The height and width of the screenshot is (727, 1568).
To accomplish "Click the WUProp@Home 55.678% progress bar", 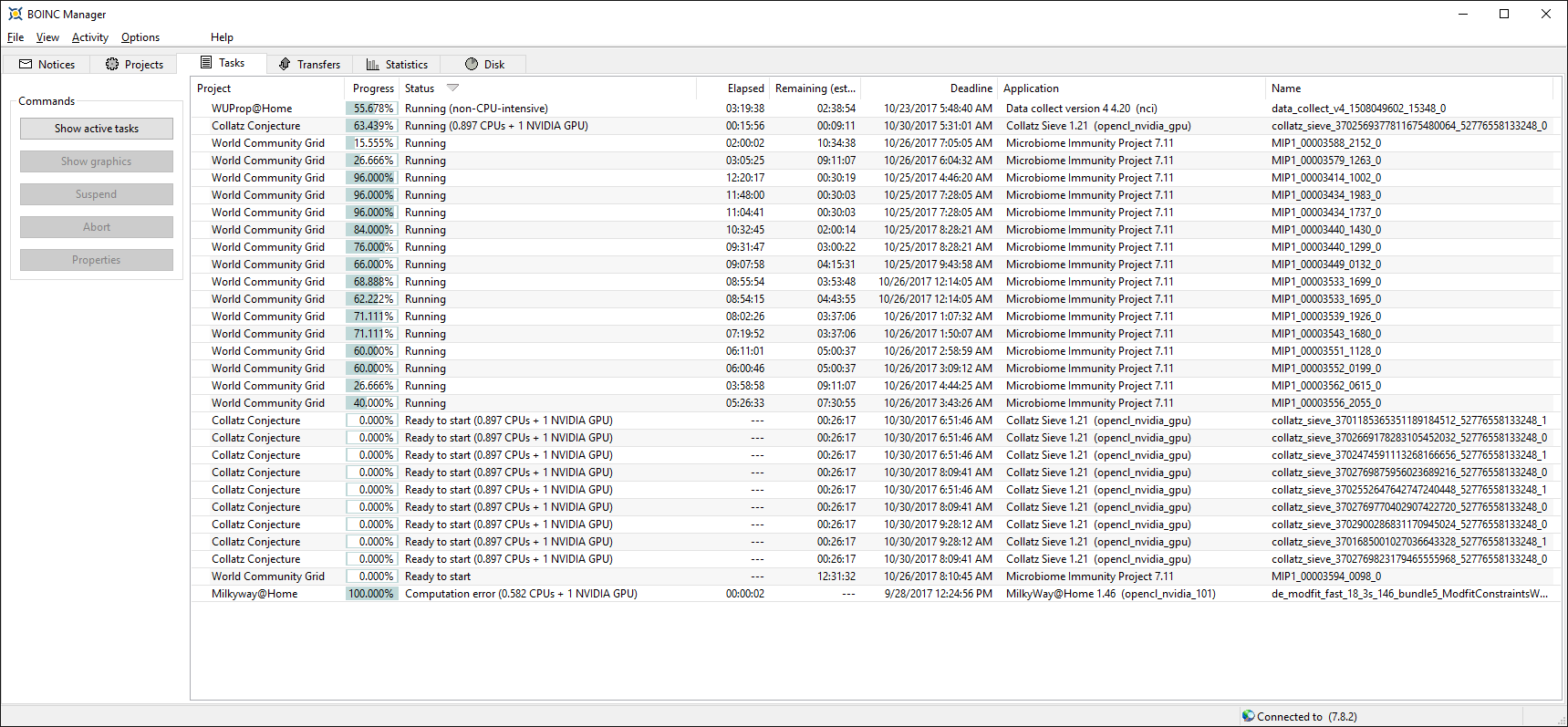I will coord(372,109).
